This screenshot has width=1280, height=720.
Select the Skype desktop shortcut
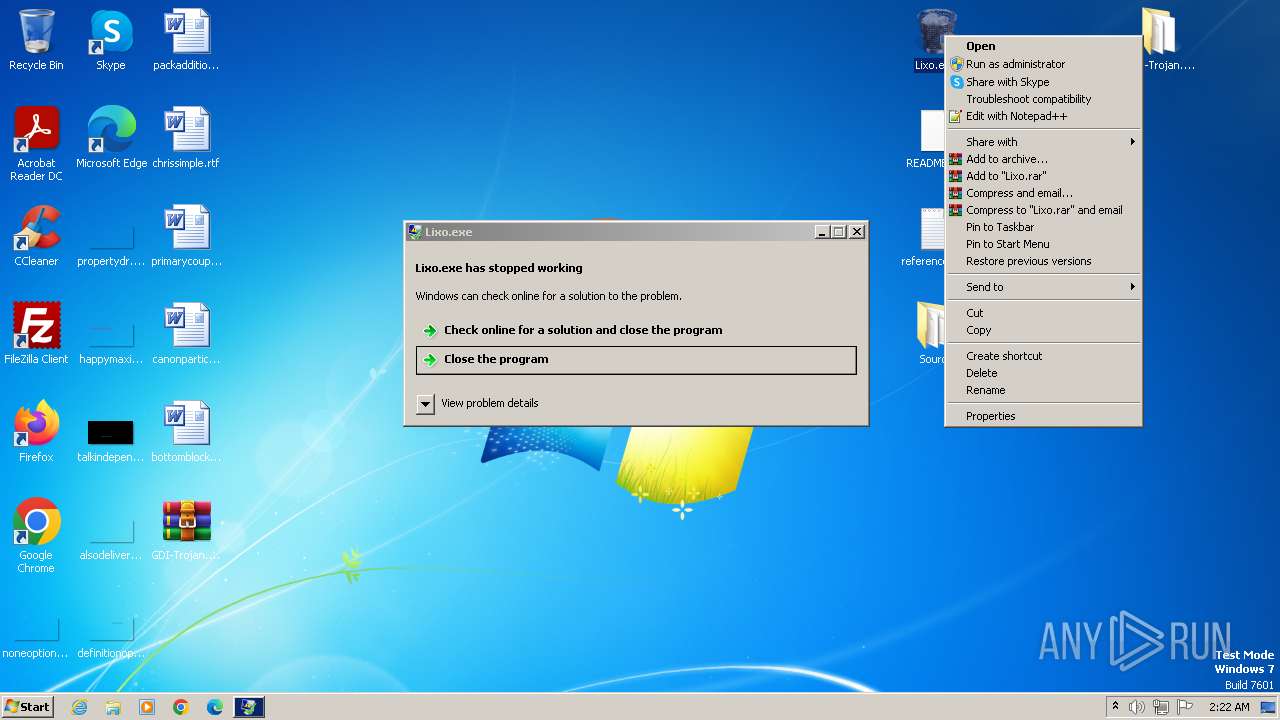110,40
